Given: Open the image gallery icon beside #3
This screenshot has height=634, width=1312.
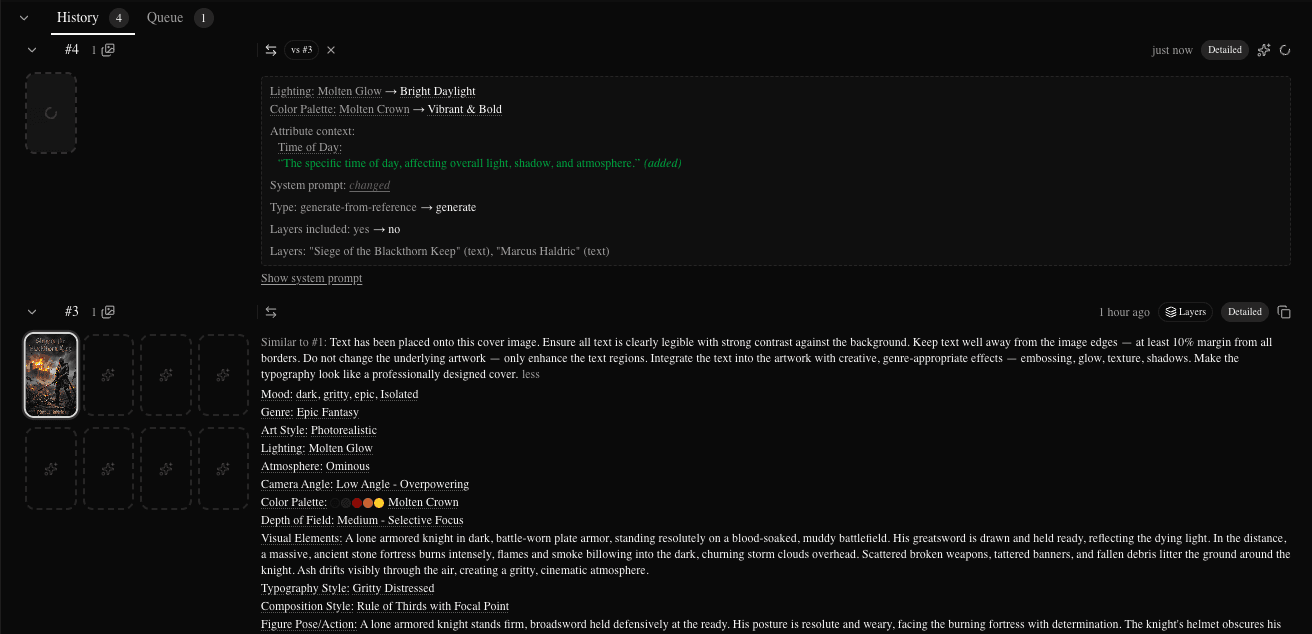Looking at the screenshot, I should (x=108, y=312).
